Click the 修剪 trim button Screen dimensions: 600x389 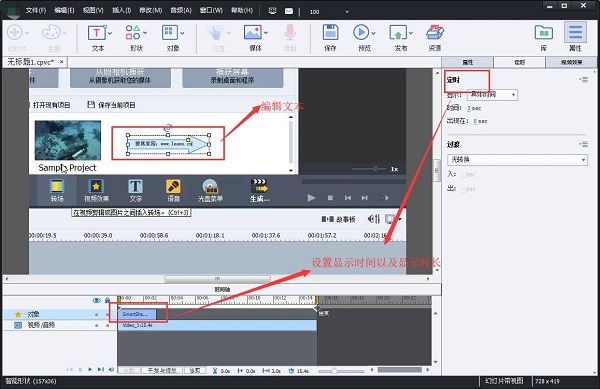[x=195, y=371]
